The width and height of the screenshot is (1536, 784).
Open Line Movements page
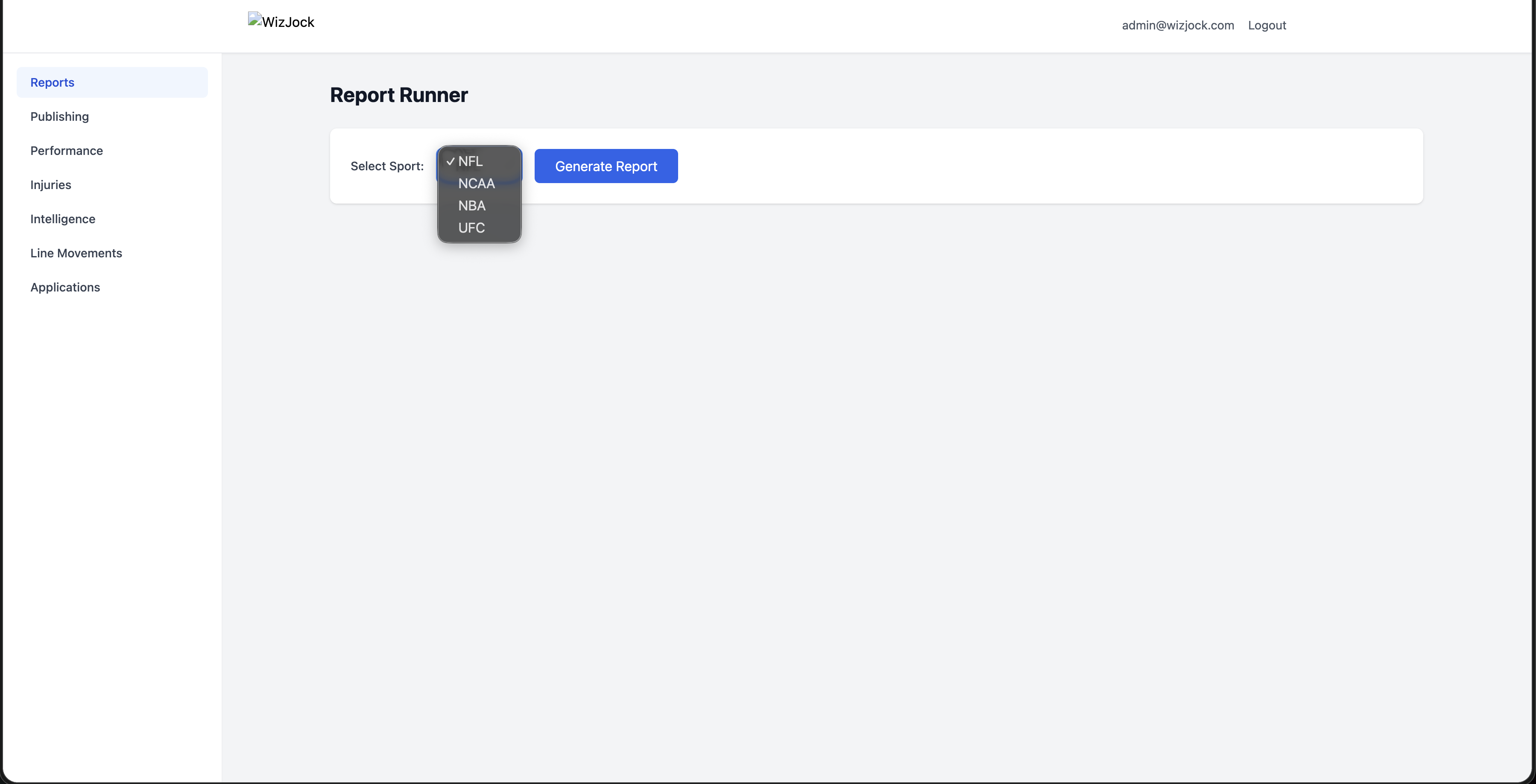112,253
